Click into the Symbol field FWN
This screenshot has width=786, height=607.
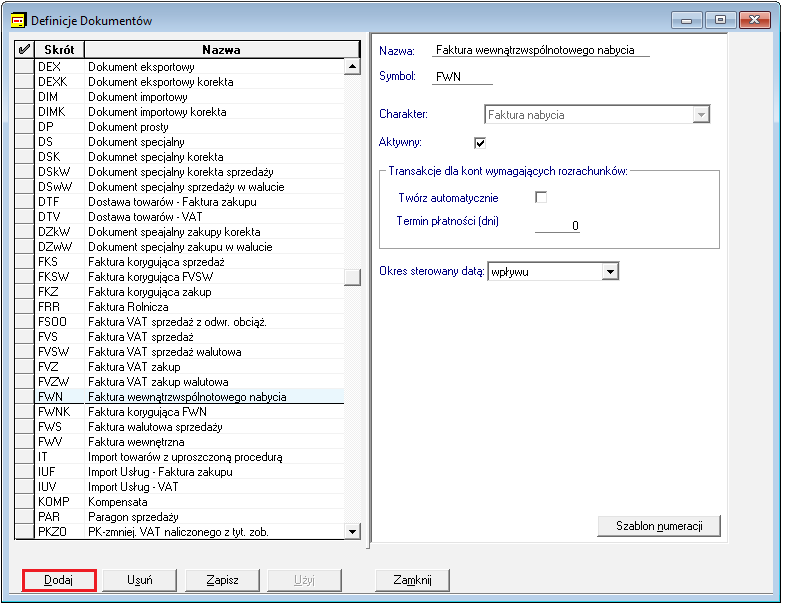pos(462,77)
